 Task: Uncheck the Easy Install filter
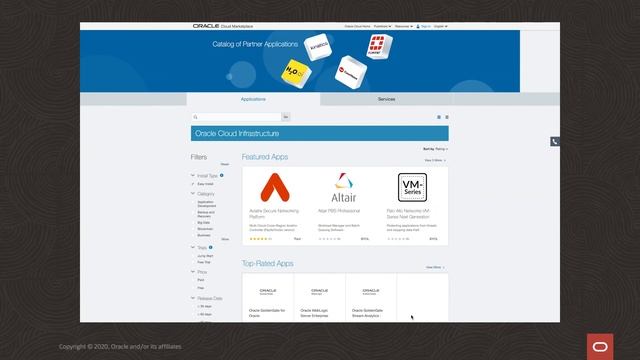pyautogui.click(x=193, y=184)
